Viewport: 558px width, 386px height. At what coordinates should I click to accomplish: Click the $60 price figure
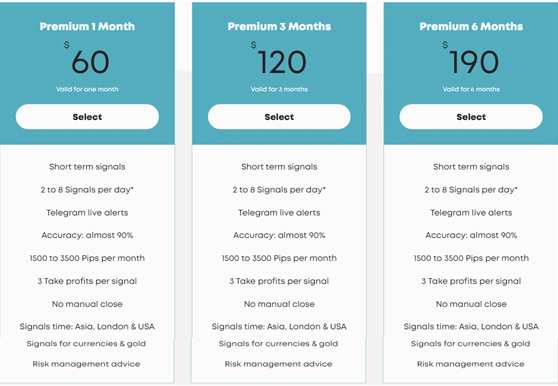click(x=87, y=58)
